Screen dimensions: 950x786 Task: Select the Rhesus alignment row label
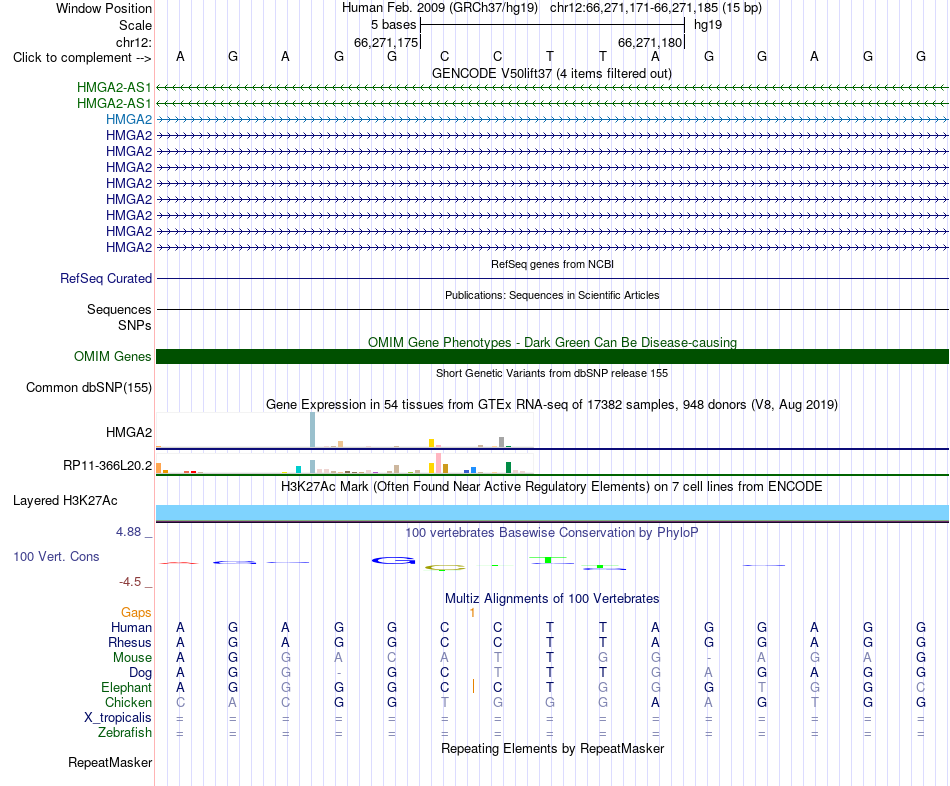(130, 642)
